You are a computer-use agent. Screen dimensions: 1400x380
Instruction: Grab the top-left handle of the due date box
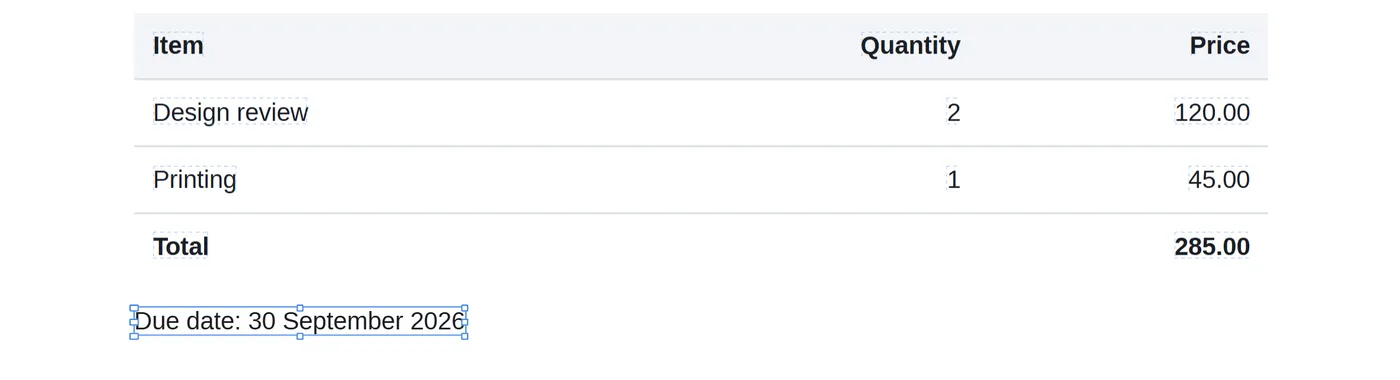click(x=134, y=308)
